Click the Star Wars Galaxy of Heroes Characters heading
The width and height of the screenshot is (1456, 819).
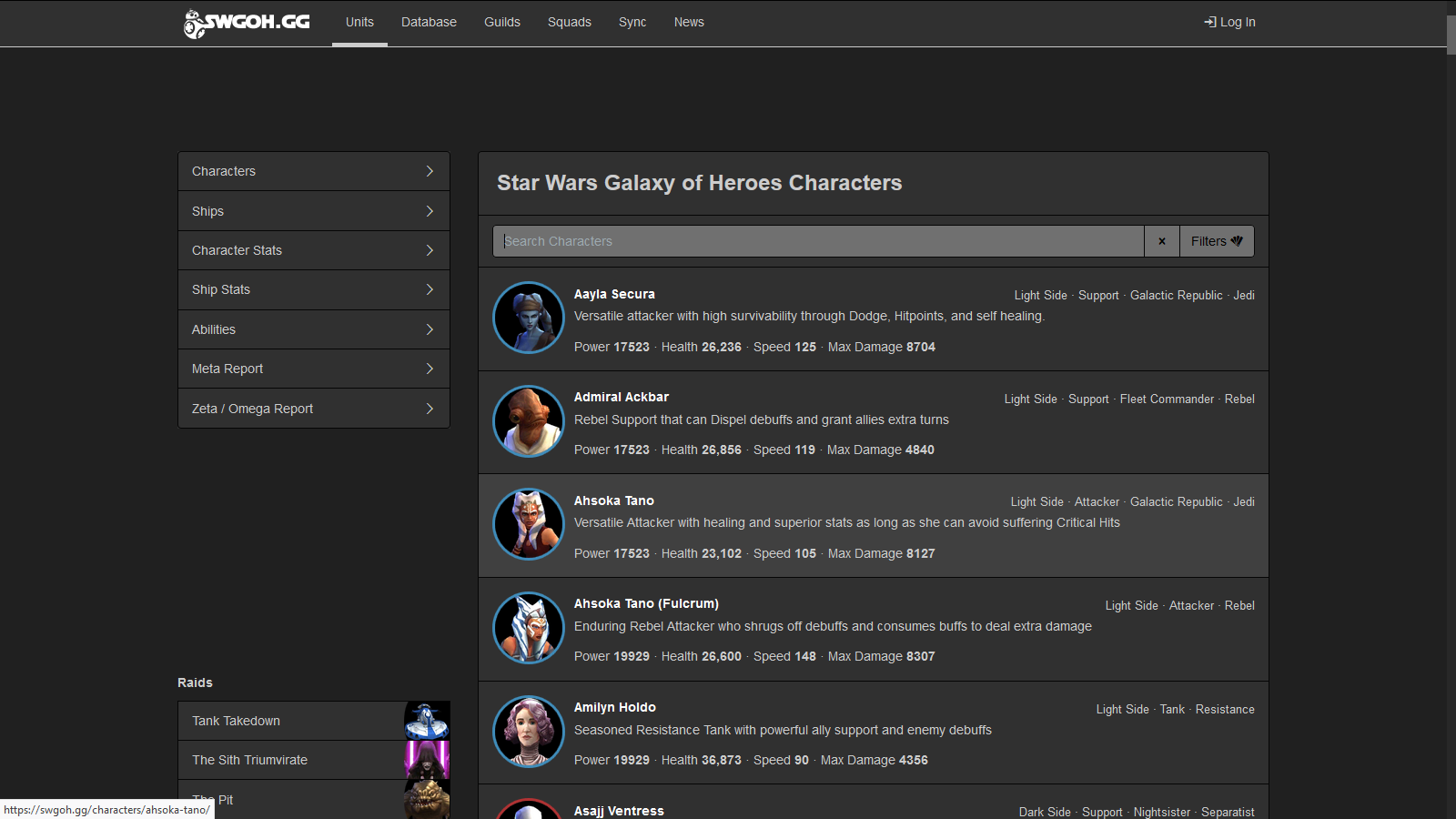tap(699, 183)
